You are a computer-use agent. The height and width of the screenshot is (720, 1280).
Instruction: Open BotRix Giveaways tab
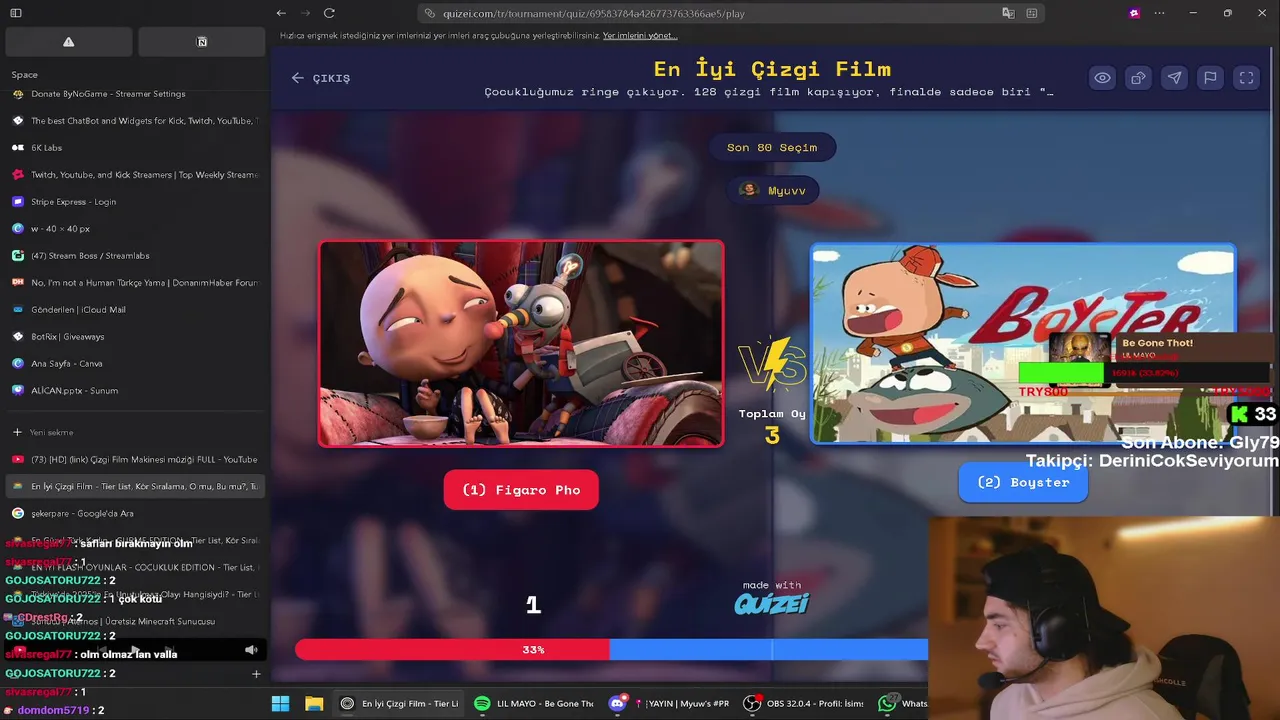coord(135,337)
